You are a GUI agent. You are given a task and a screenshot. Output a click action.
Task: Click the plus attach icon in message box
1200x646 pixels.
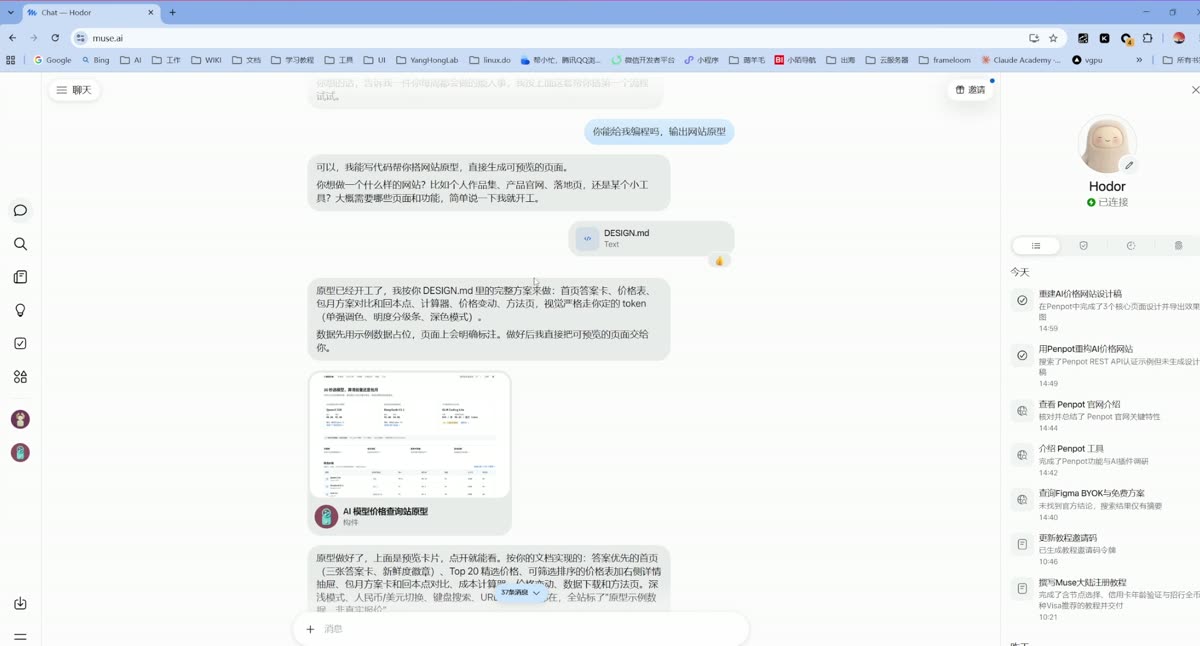tap(310, 629)
